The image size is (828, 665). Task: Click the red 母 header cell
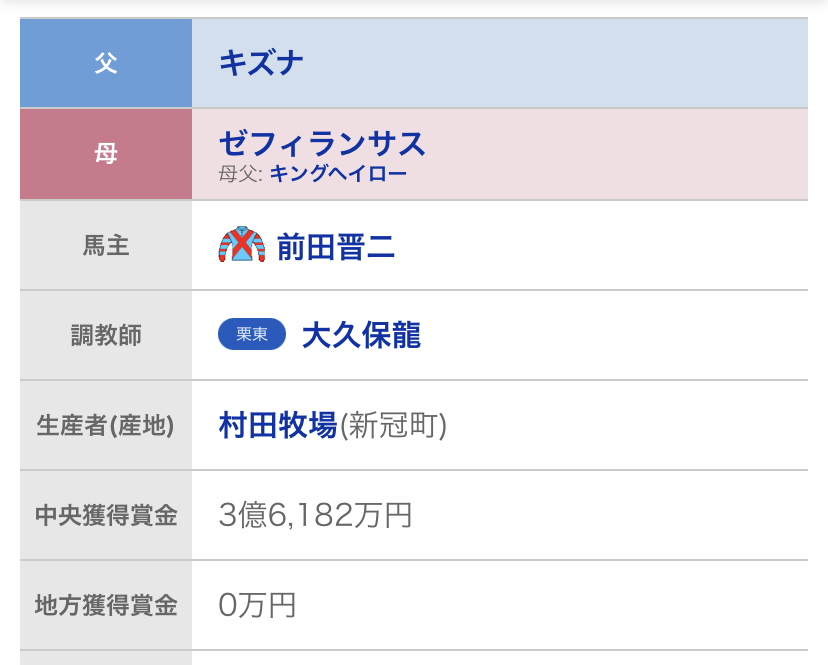[106, 154]
